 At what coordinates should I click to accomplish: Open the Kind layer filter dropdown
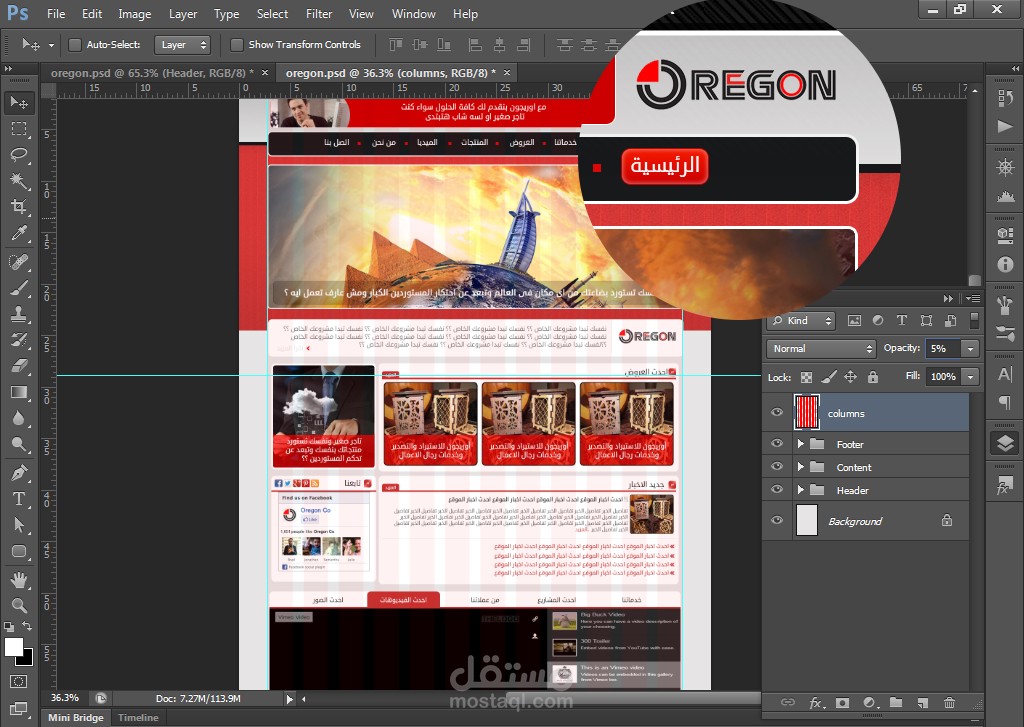tap(801, 321)
